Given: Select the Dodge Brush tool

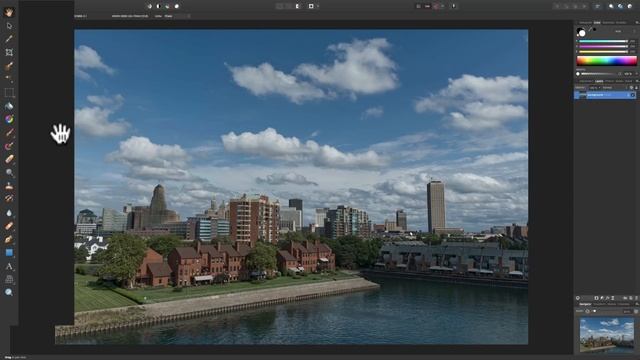Looking at the screenshot, I should [9, 173].
